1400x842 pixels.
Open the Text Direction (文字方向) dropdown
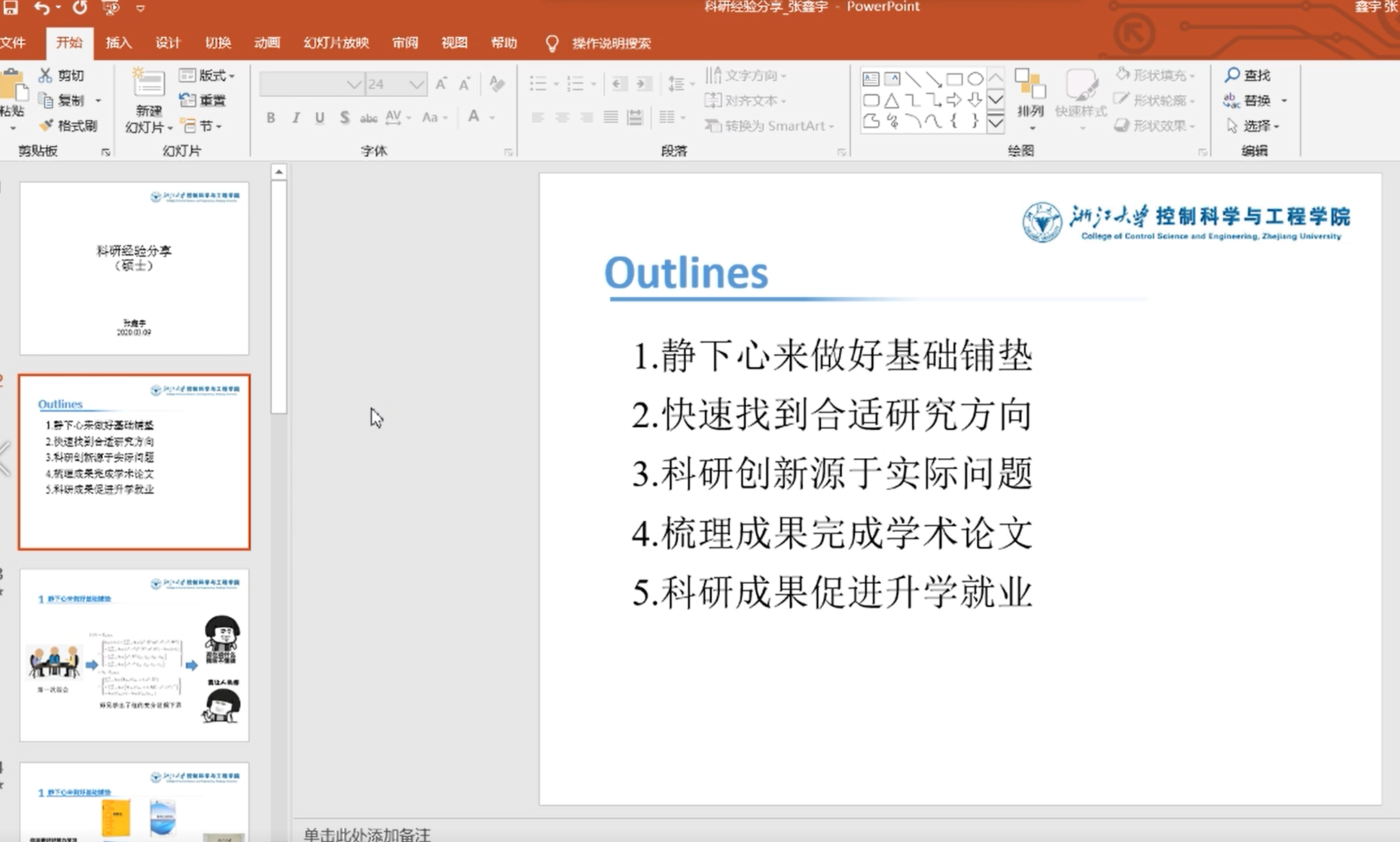tap(746, 75)
